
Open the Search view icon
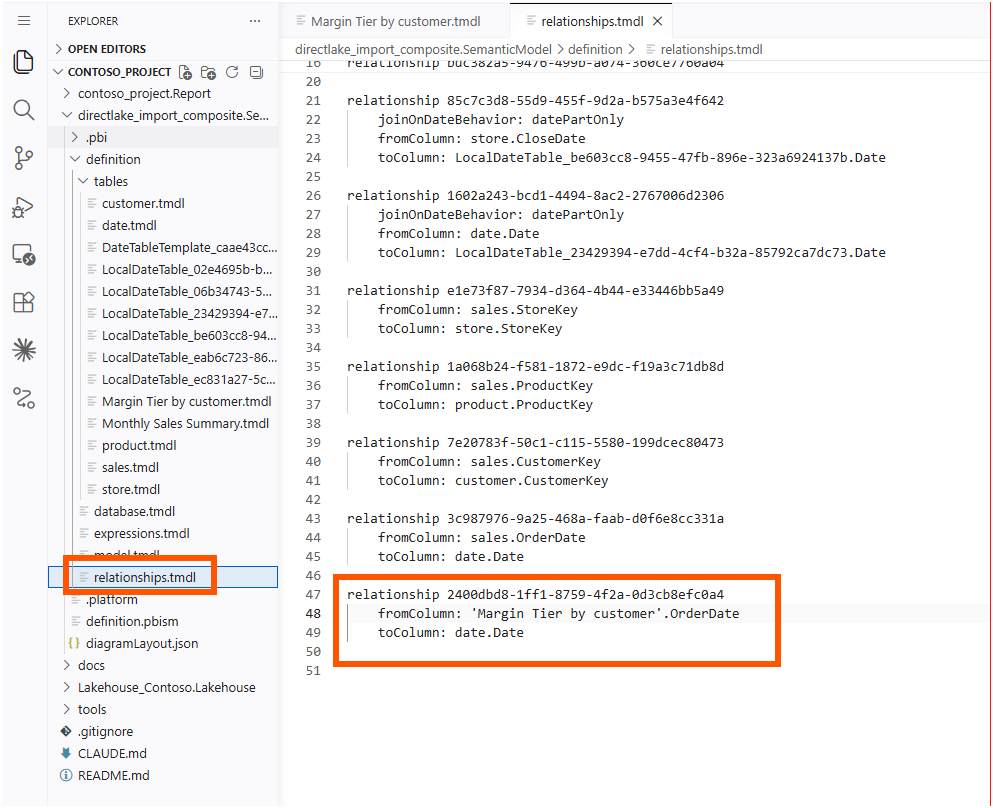tap(24, 110)
